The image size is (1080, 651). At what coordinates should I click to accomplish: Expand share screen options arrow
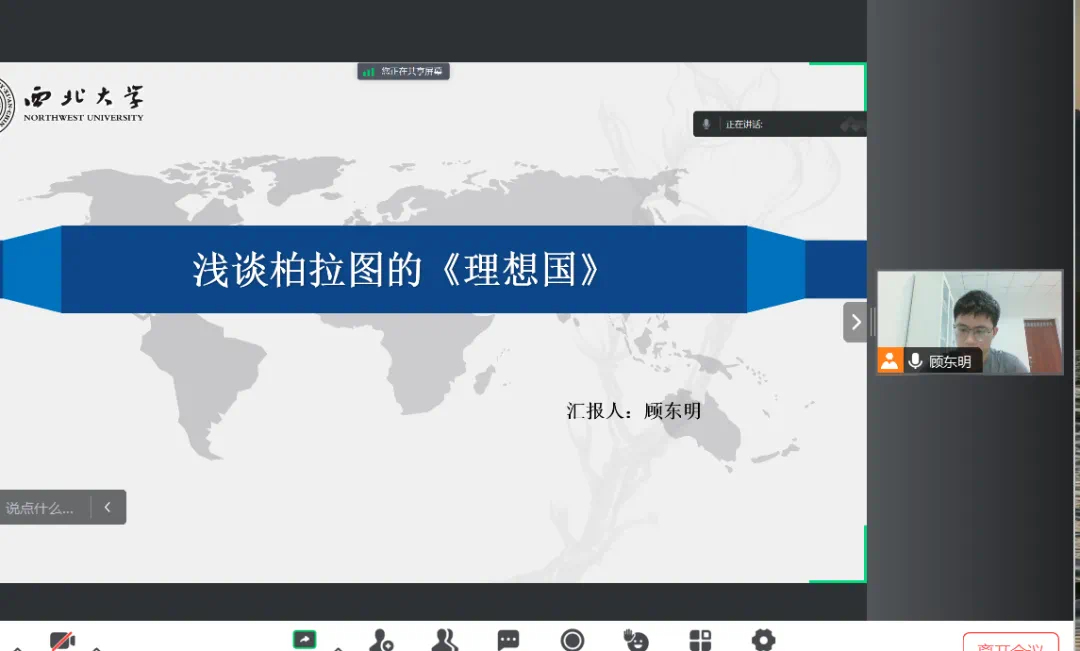[x=338, y=647]
